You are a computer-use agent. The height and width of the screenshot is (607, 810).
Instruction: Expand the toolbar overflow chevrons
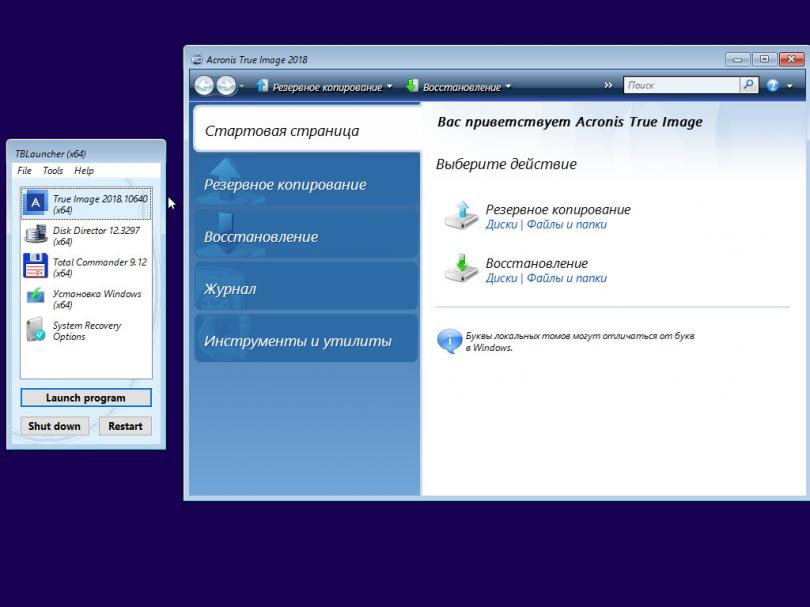click(608, 85)
